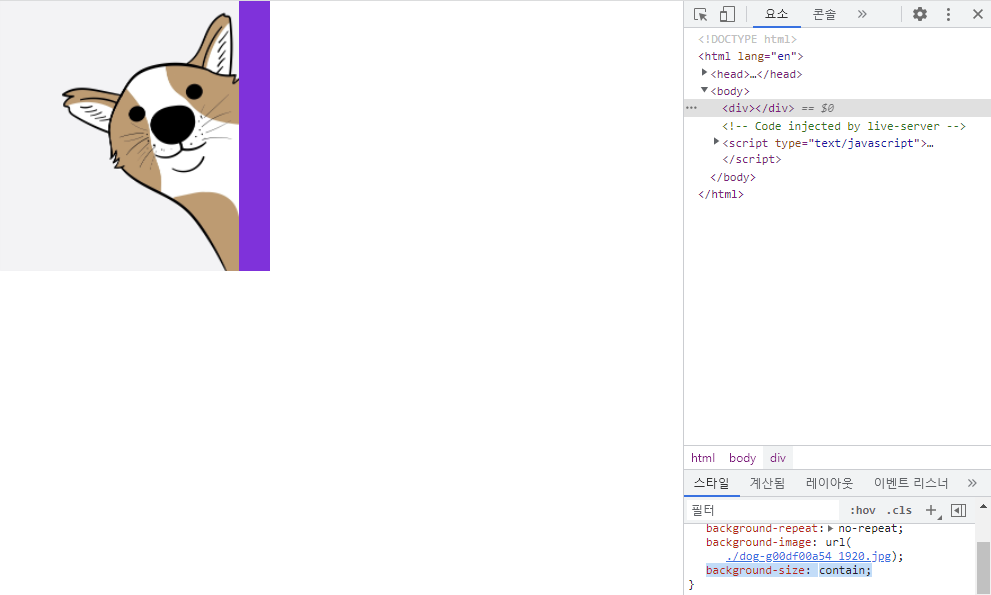The height and width of the screenshot is (595, 991).
Task: Expand the head element node
Action: pos(704,73)
